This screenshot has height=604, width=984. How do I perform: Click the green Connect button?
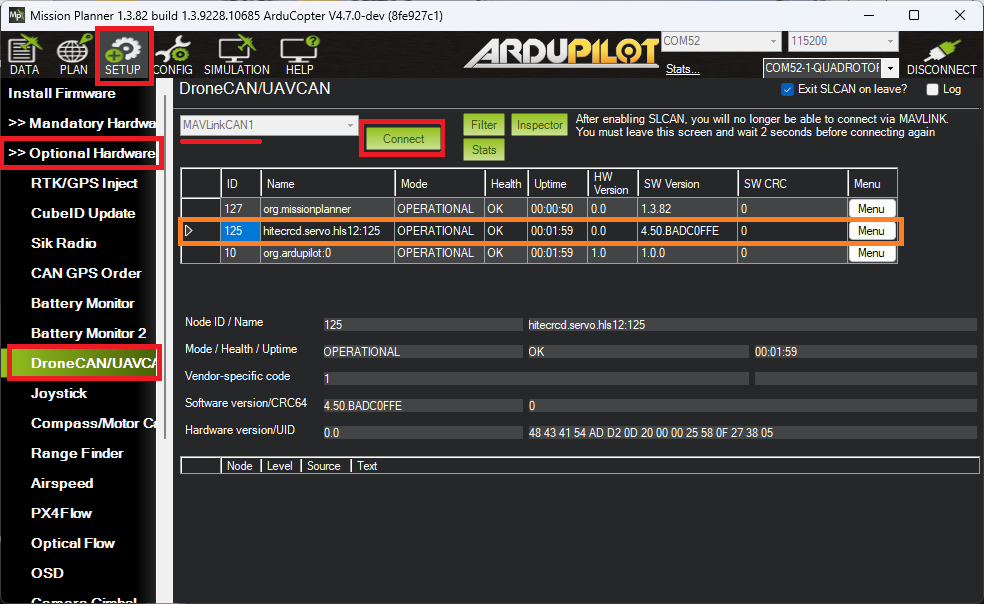[403, 139]
